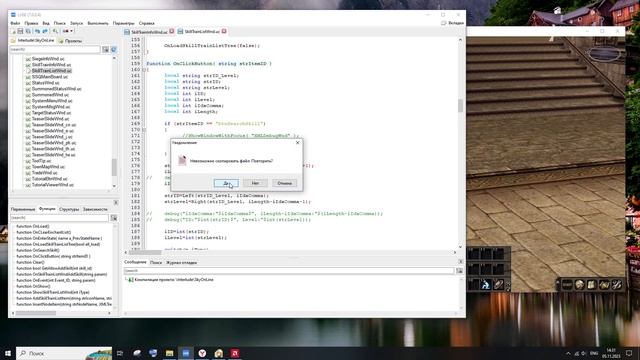The height and width of the screenshot is (360, 640).
Task: Switch to the Журнал отладки tab
Action: tap(181, 263)
